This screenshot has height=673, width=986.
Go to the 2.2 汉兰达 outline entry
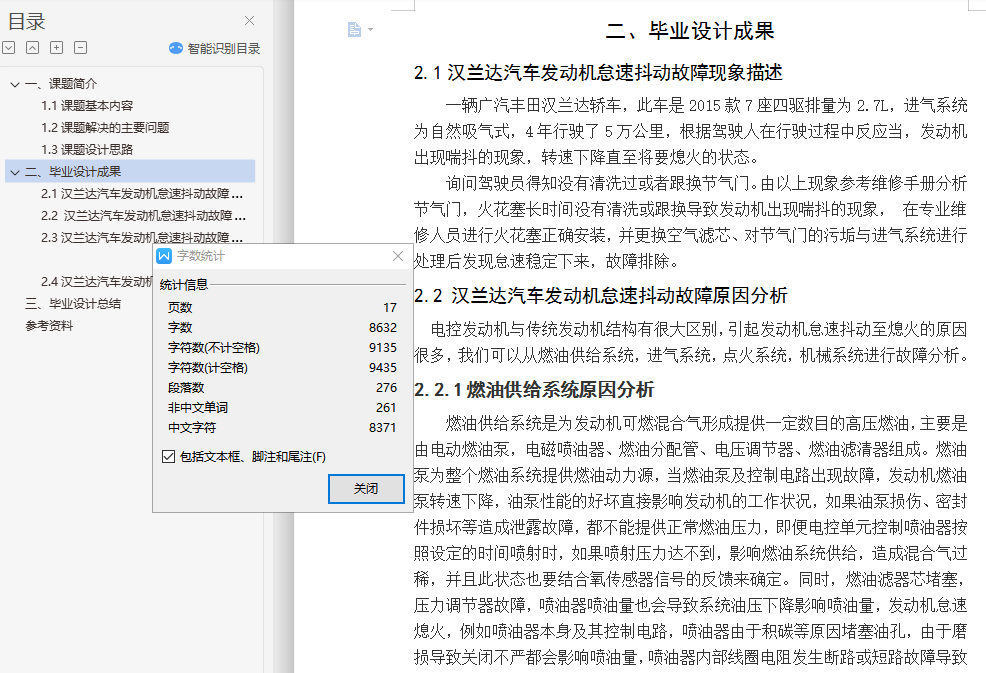point(143,216)
